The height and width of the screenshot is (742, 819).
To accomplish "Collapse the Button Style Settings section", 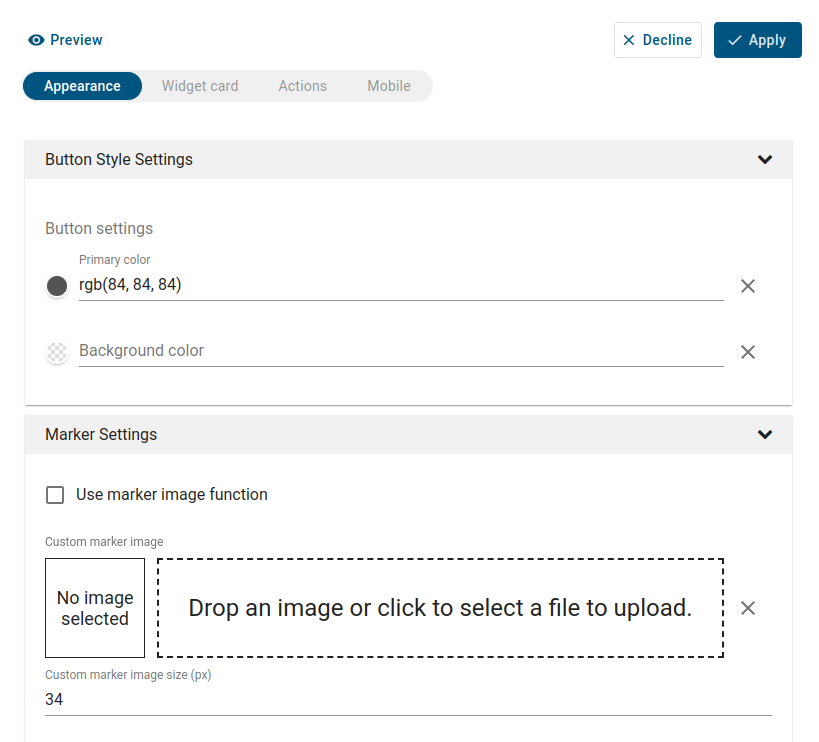I will tap(765, 160).
